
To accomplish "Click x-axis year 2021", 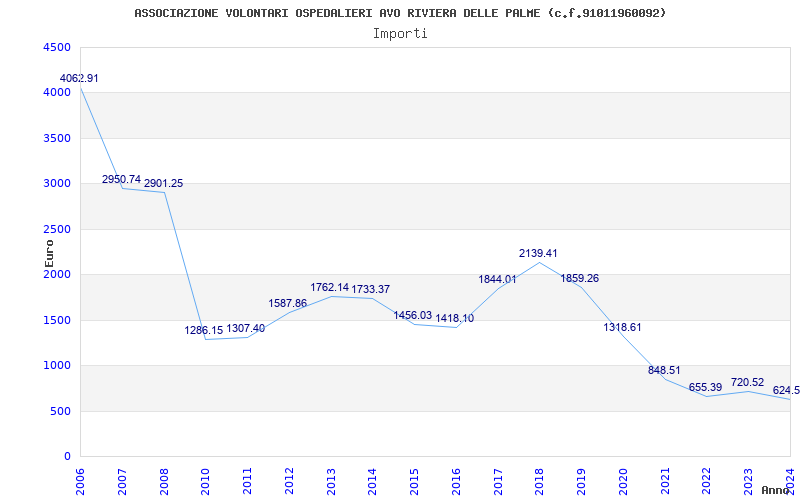I will [665, 481].
